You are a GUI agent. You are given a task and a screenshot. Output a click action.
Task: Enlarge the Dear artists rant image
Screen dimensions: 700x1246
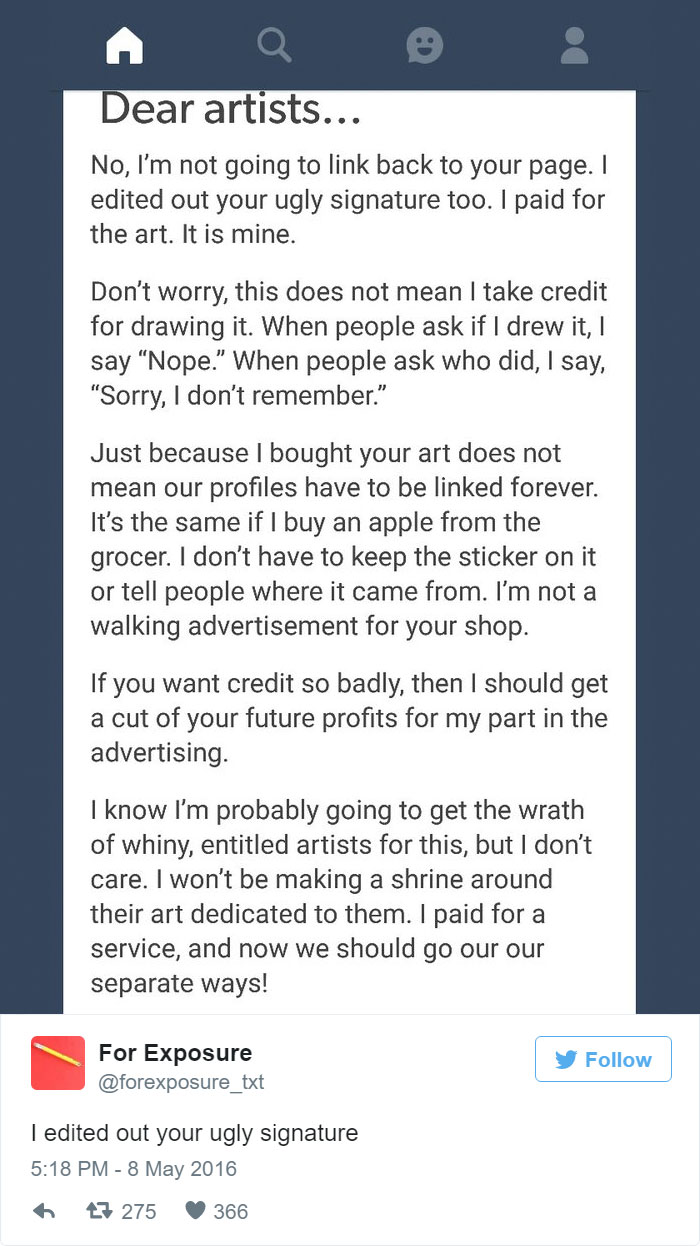[350, 550]
